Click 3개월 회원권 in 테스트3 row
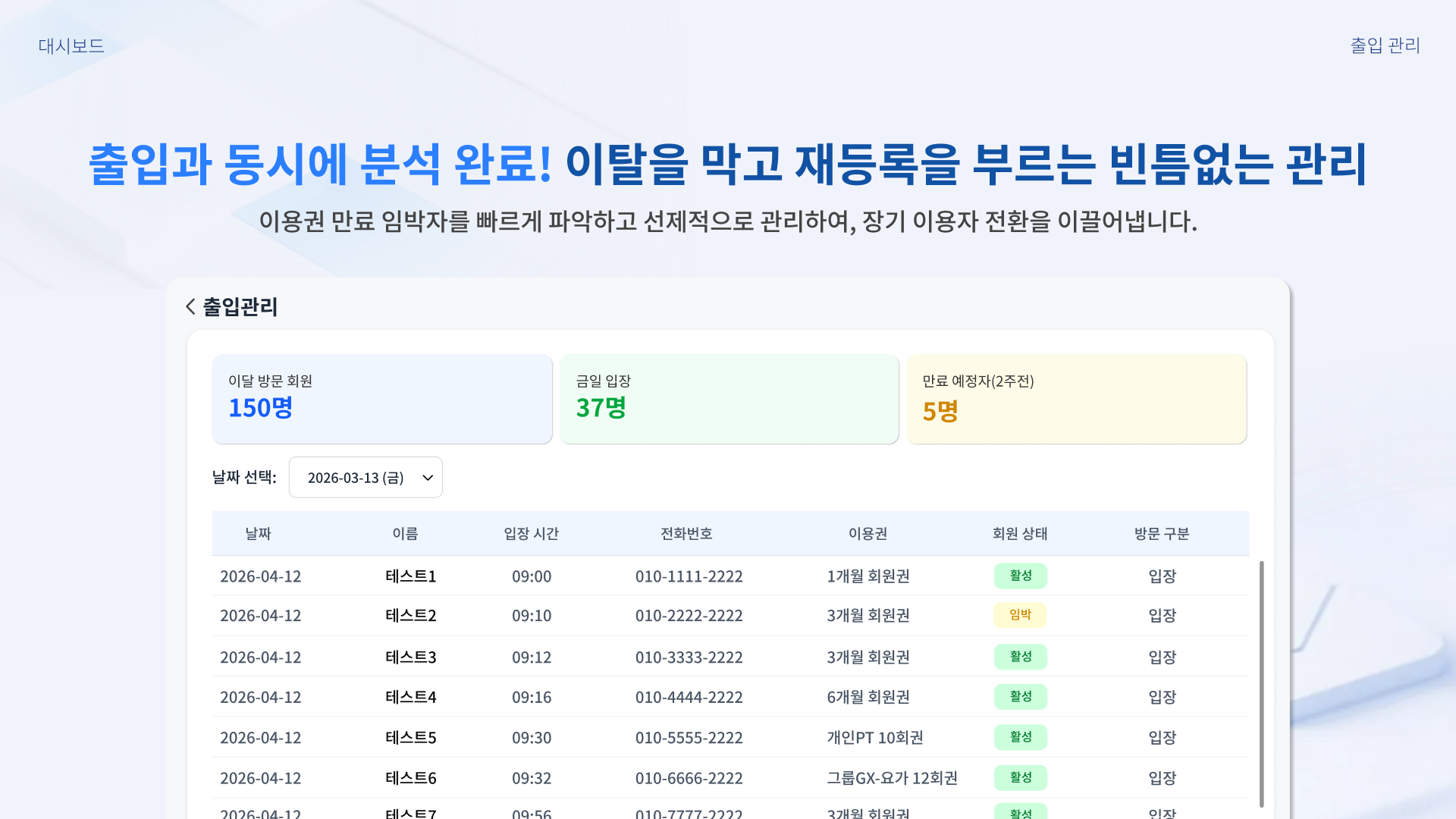This screenshot has height=819, width=1456. pyautogui.click(x=868, y=657)
